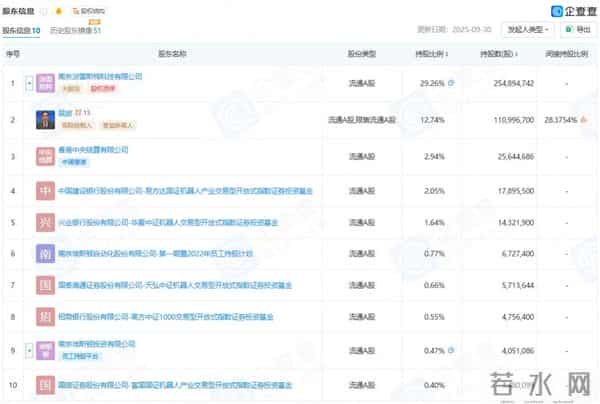This screenshot has height=404, width=600.
Task: Click the orange dot icon in the header
Action: coord(59,11)
